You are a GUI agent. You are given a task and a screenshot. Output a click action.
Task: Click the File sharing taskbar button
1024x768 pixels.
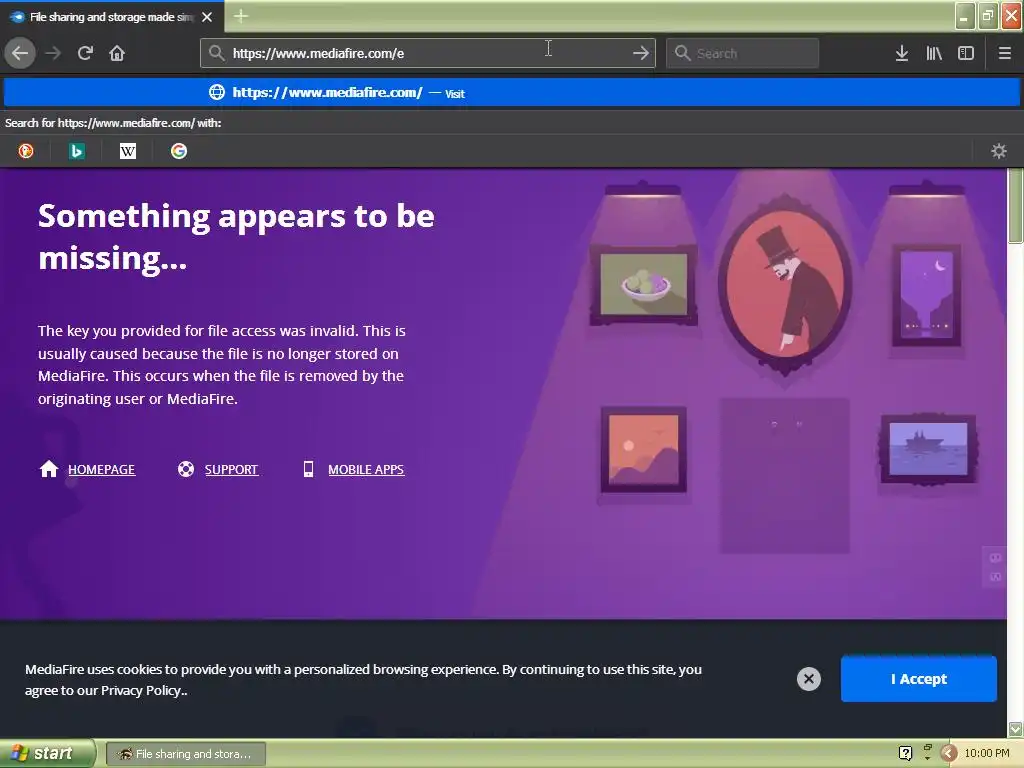click(x=185, y=754)
